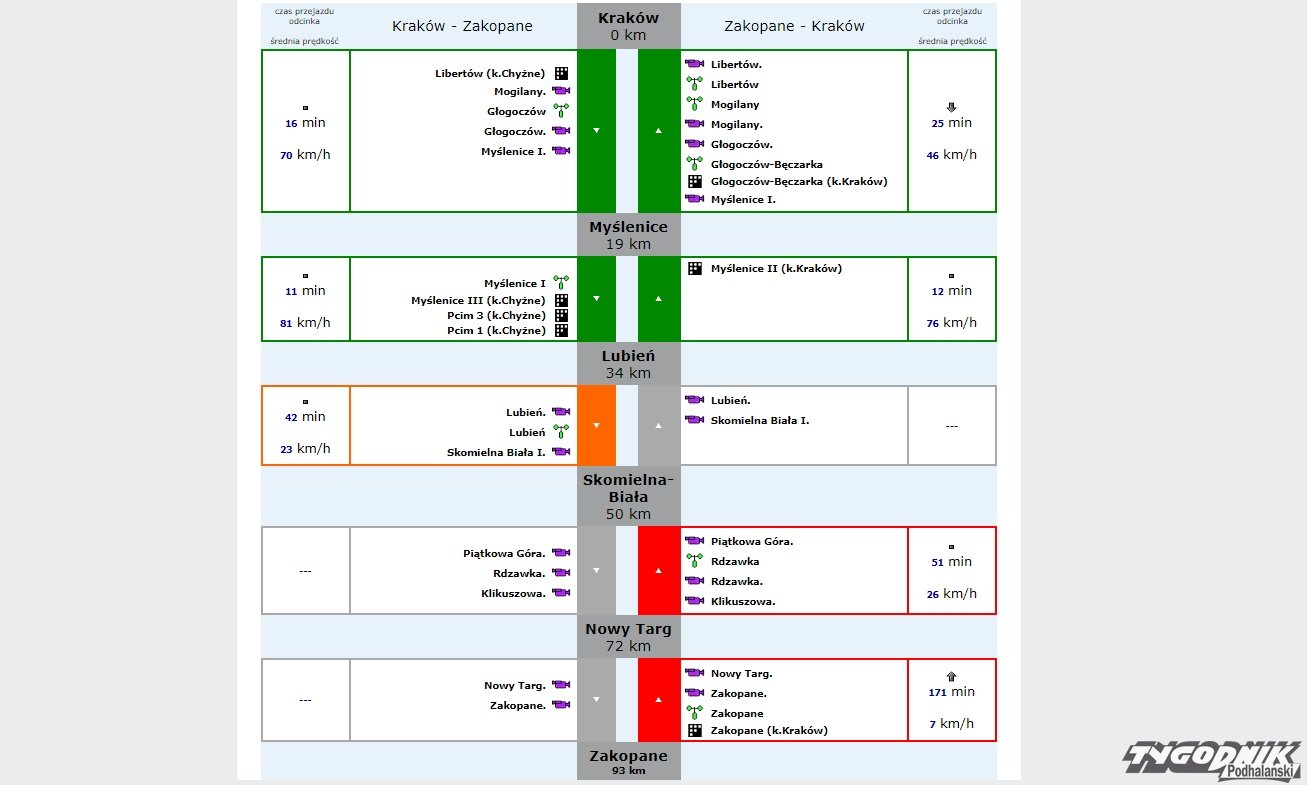
Task: Click the up arrow in the red Nowy Targ–Zakopane segment
Action: tap(658, 700)
